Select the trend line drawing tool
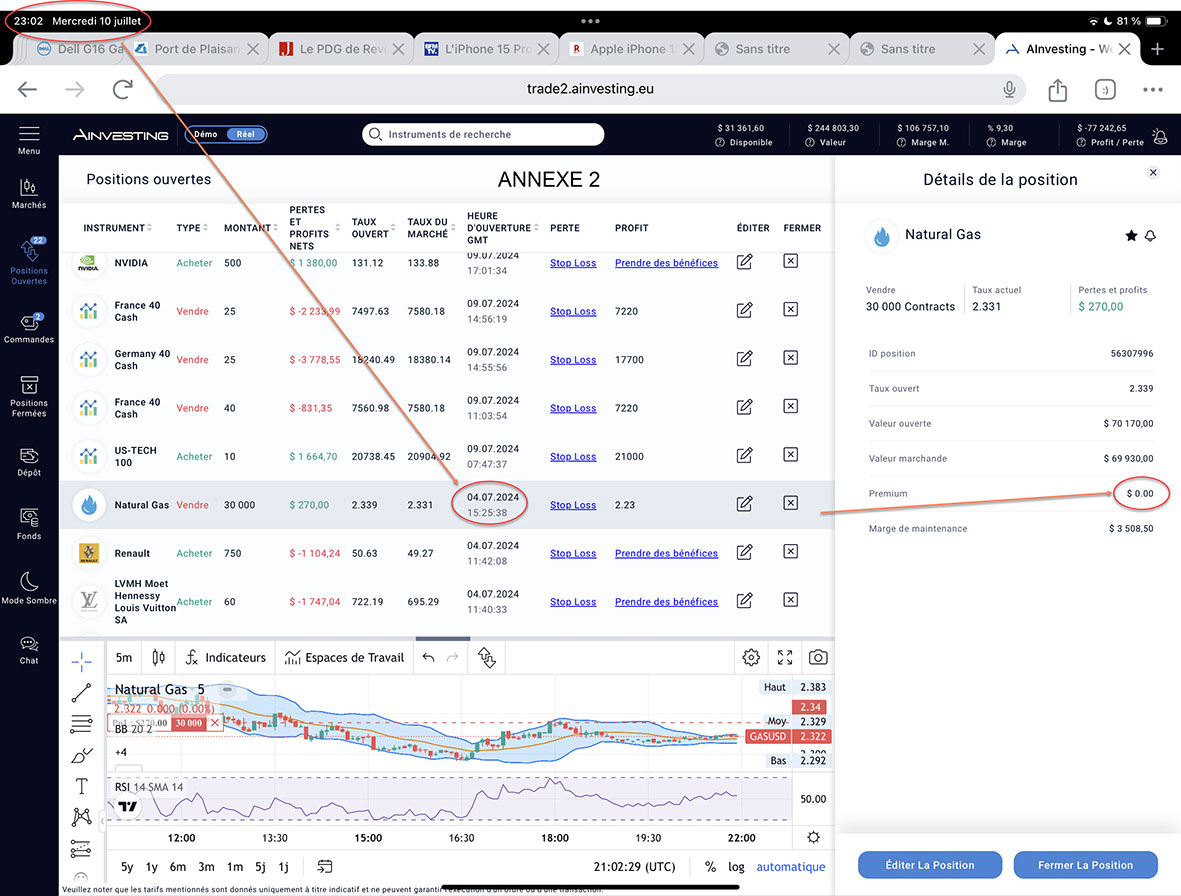Image resolution: width=1181 pixels, height=896 pixels. [x=82, y=692]
